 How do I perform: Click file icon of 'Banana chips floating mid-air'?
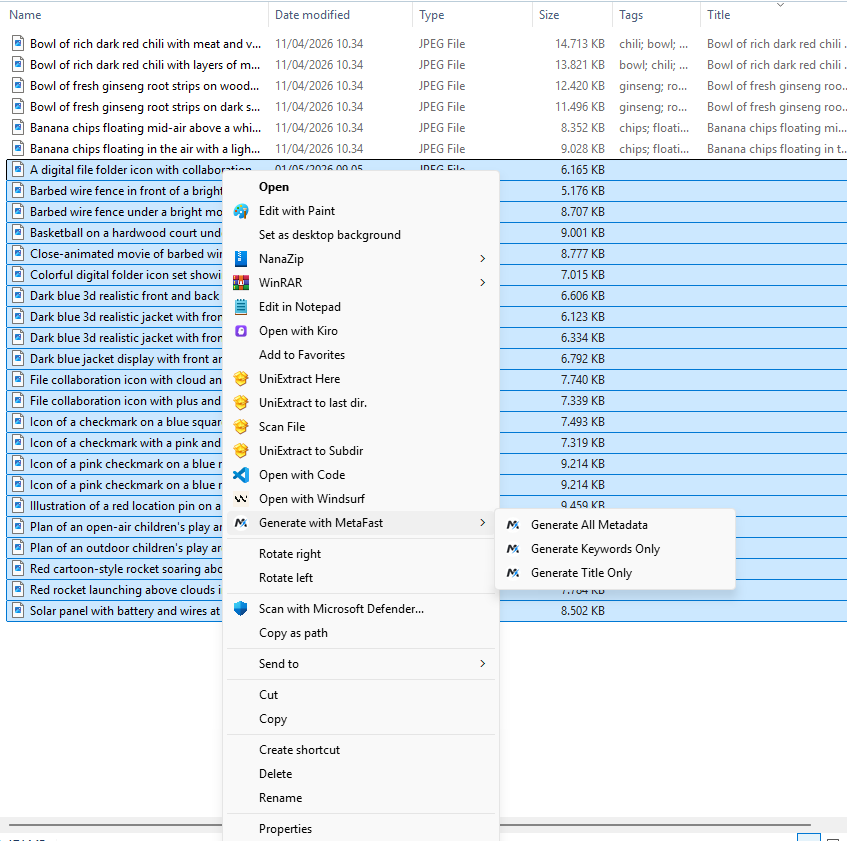[18, 127]
